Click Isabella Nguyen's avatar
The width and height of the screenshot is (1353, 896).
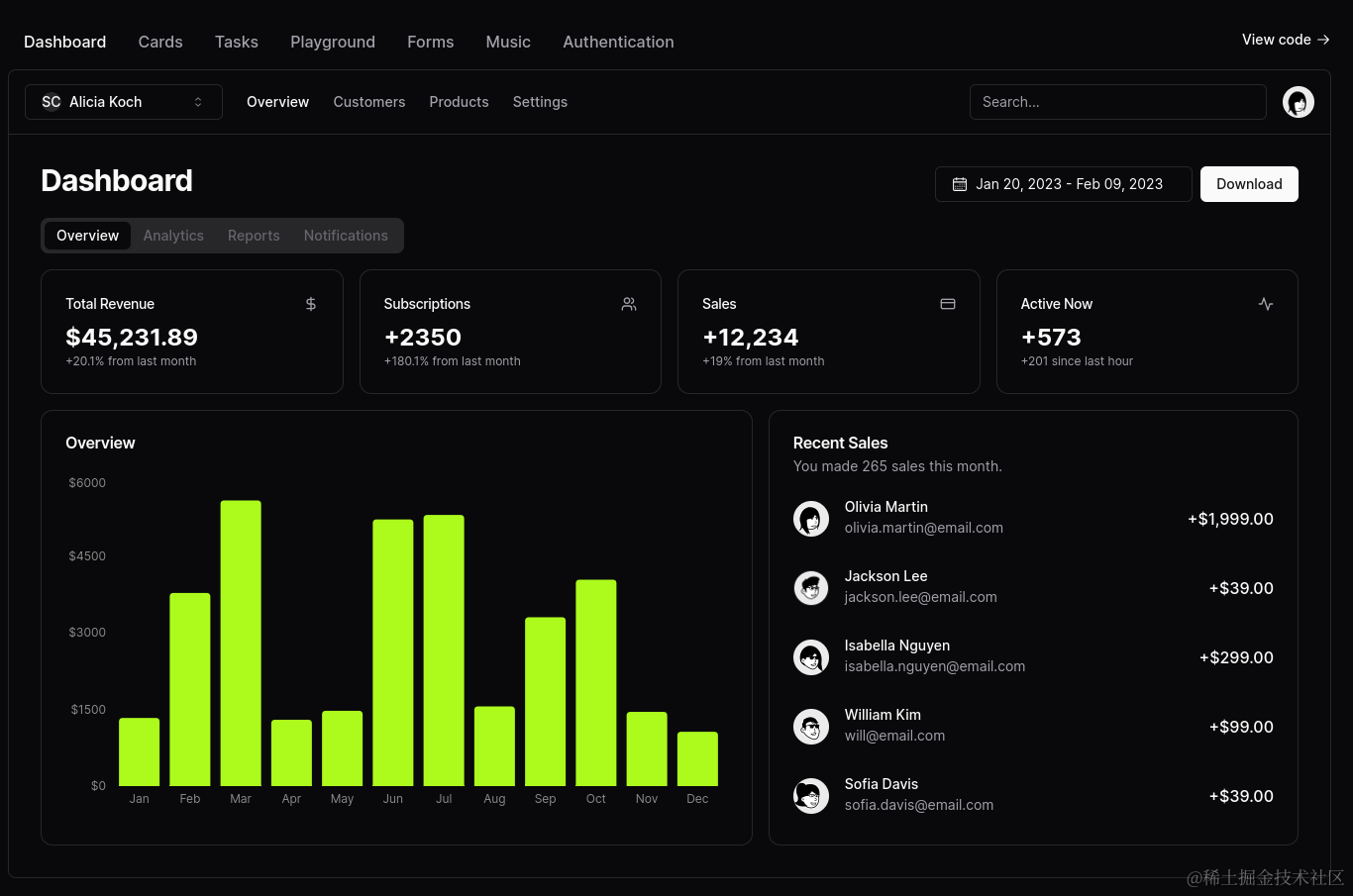(811, 657)
